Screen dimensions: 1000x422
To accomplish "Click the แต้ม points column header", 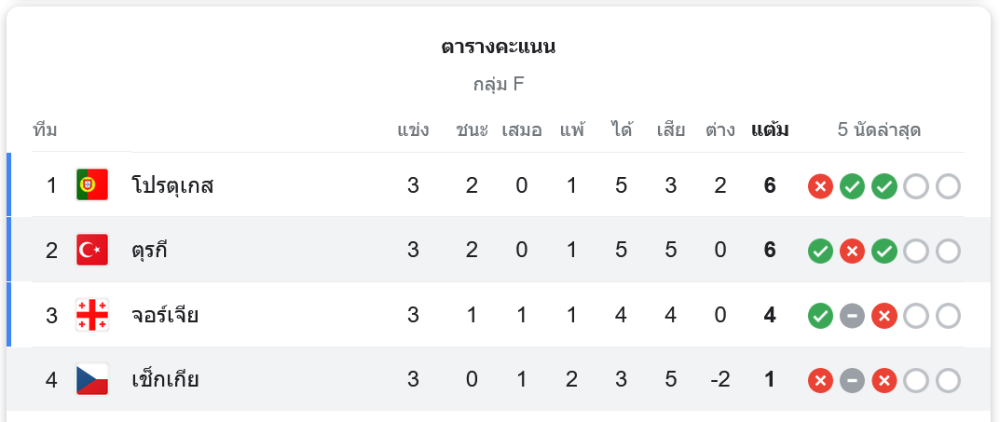I will click(x=770, y=130).
